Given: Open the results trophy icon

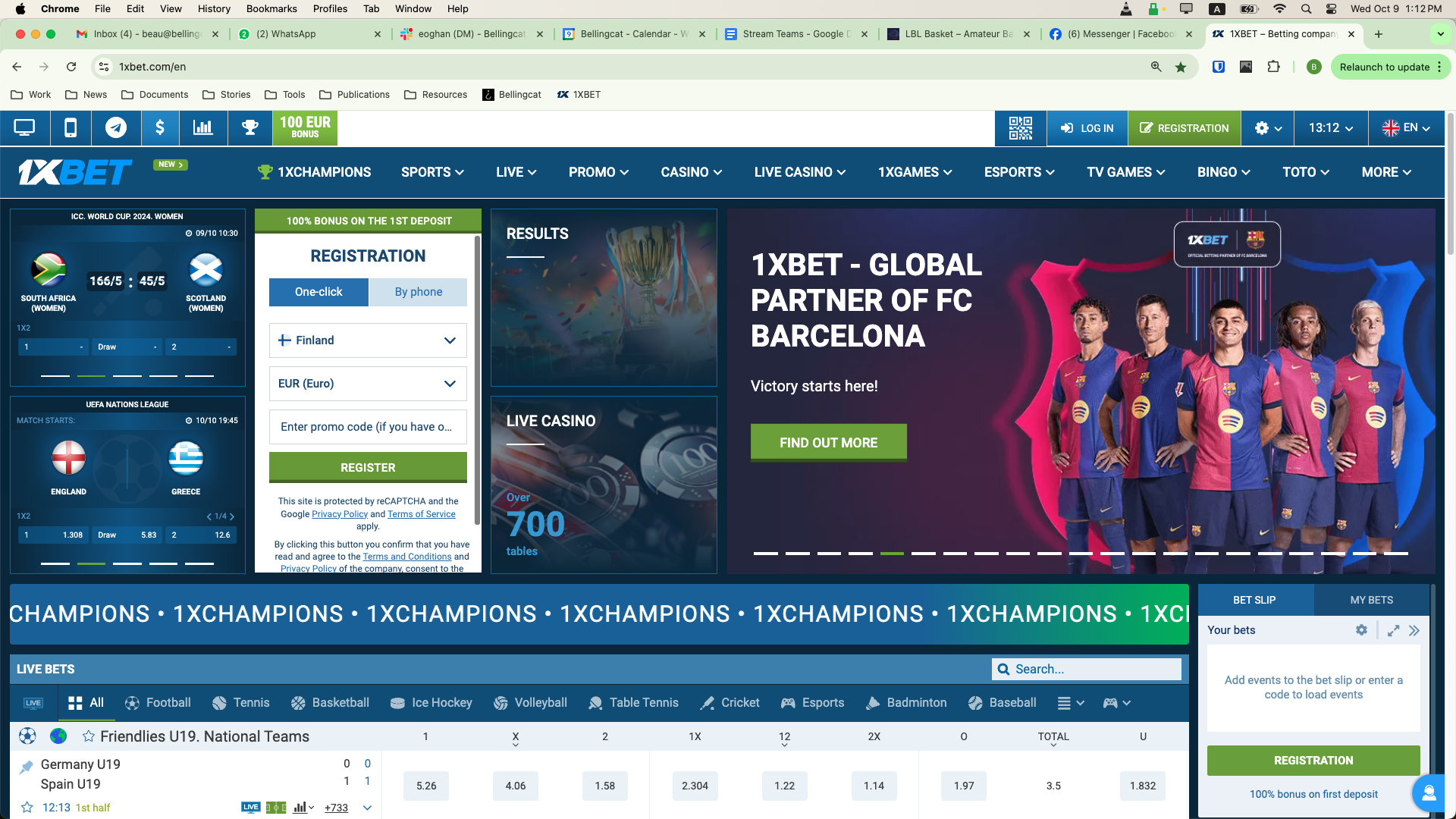Looking at the screenshot, I should coord(249,128).
